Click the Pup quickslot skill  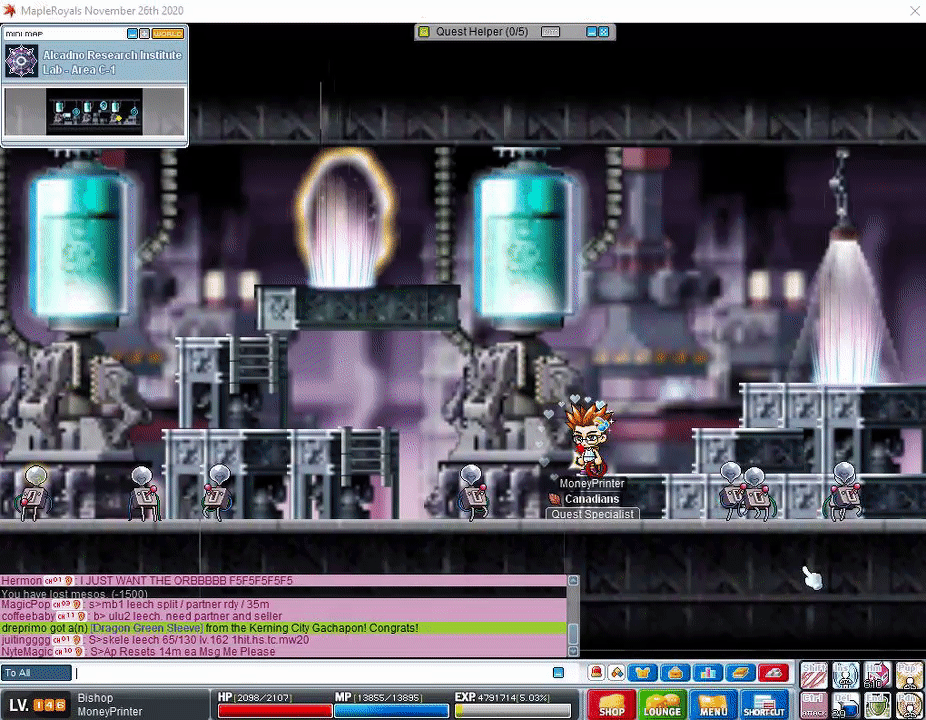(909, 675)
